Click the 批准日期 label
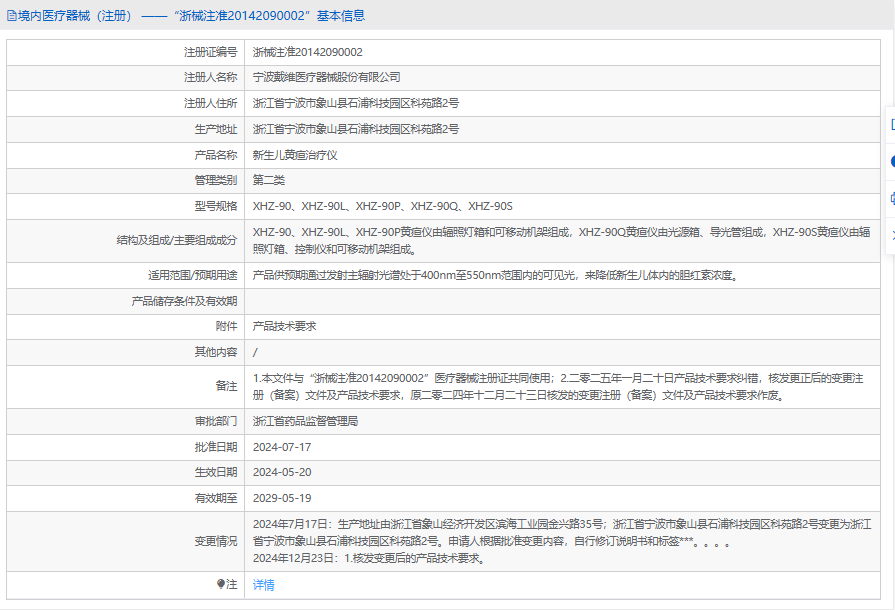 click(x=216, y=447)
